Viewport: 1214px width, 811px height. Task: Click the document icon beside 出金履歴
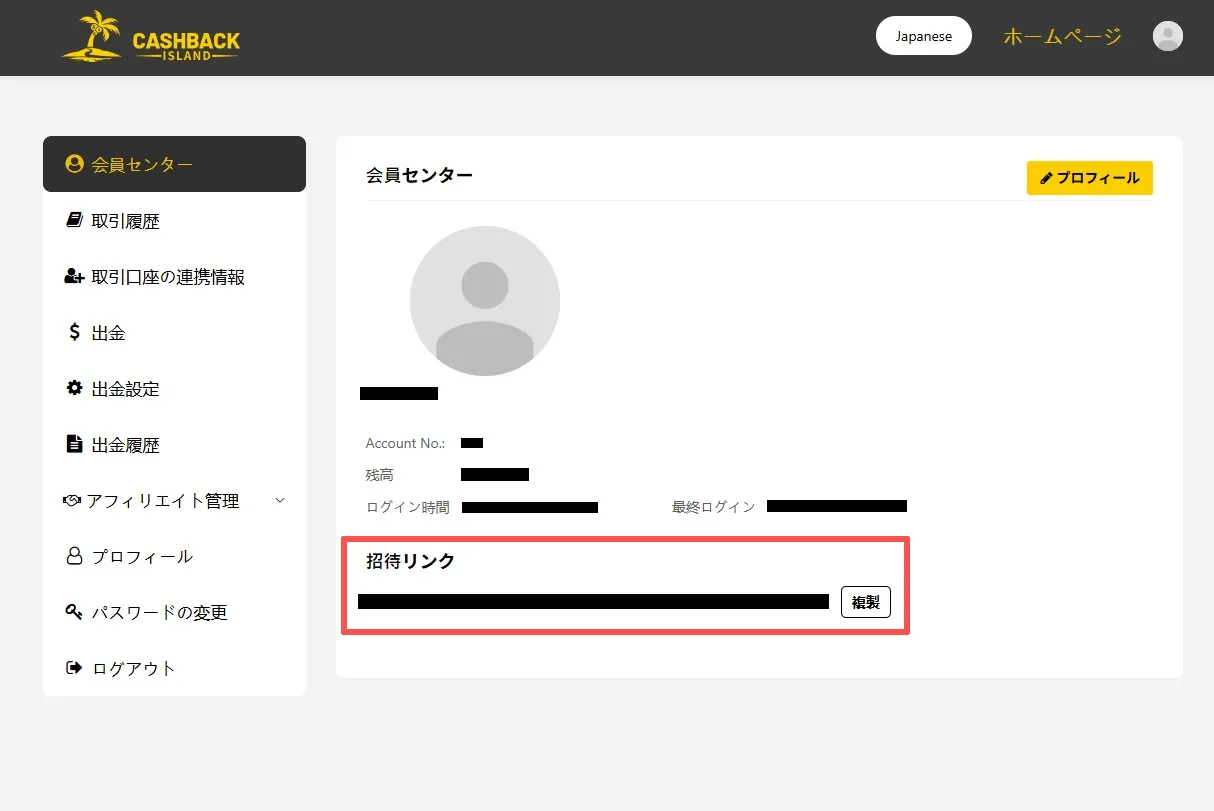click(74, 445)
